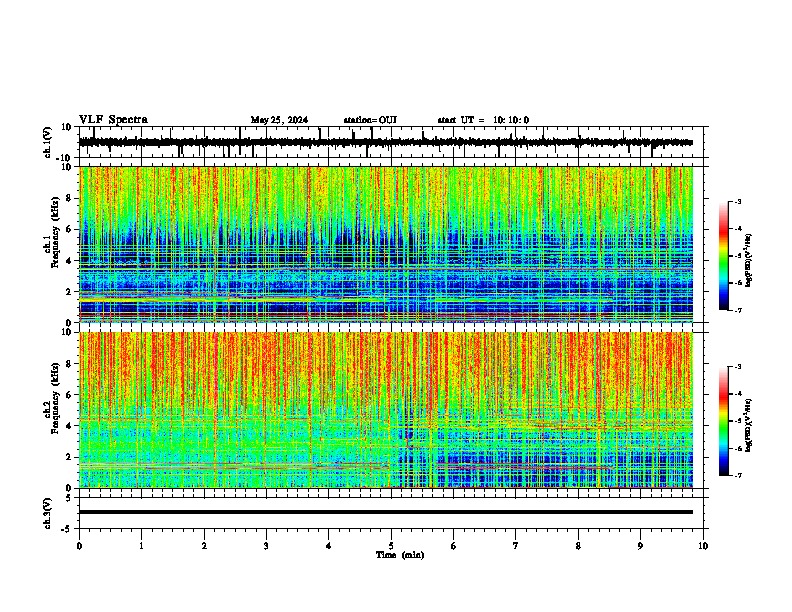Click the "ch.3(V)" axis label
This screenshot has height=612, width=792.
[x=47, y=513]
